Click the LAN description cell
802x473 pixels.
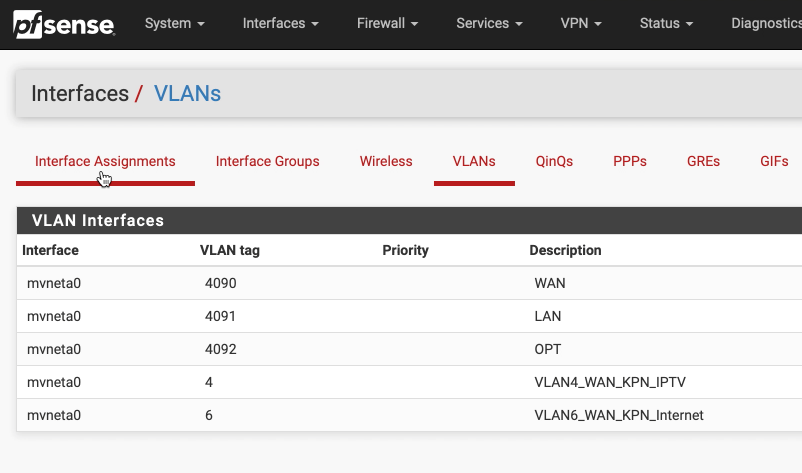(548, 317)
